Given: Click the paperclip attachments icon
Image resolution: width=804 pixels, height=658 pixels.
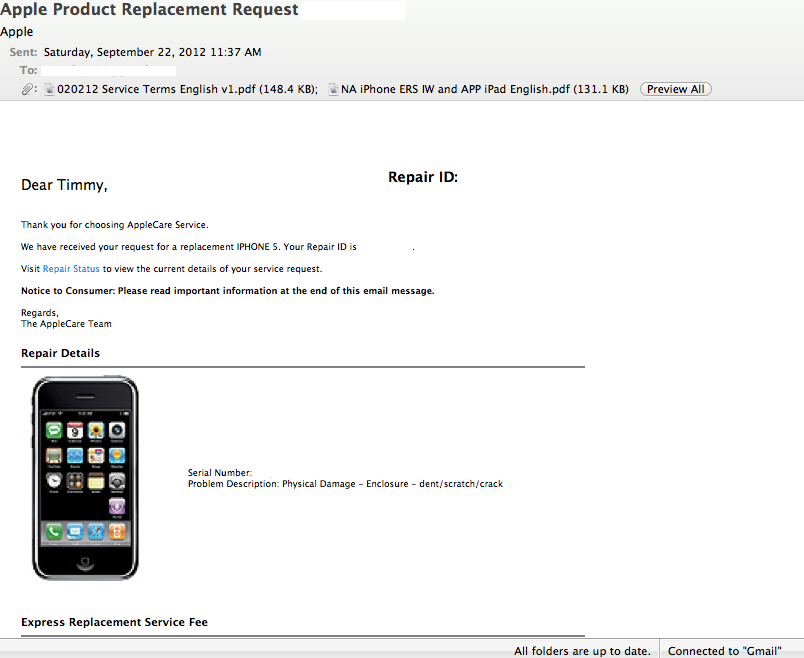Looking at the screenshot, I should pyautogui.click(x=27, y=89).
